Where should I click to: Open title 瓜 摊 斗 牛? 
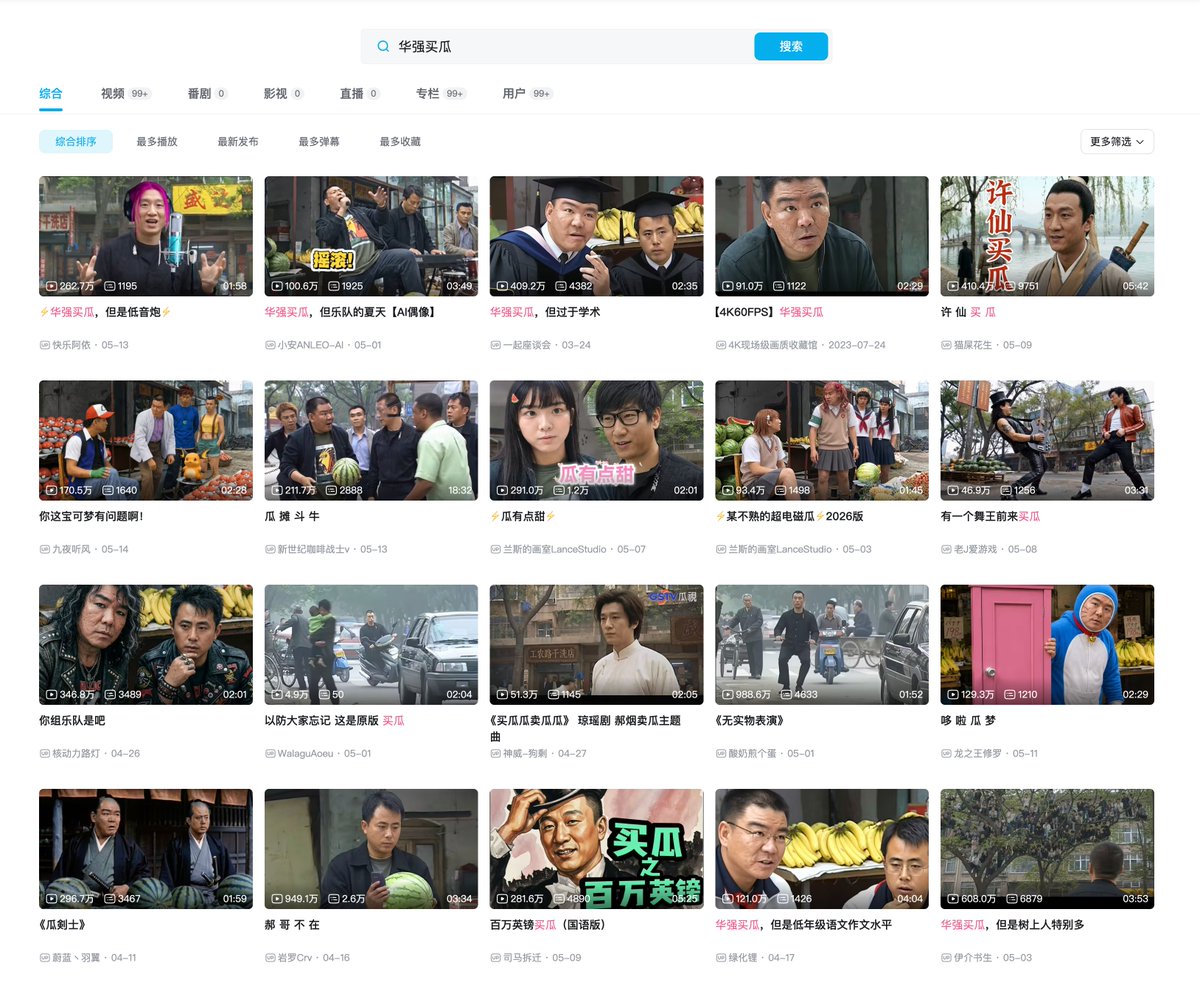(x=292, y=516)
